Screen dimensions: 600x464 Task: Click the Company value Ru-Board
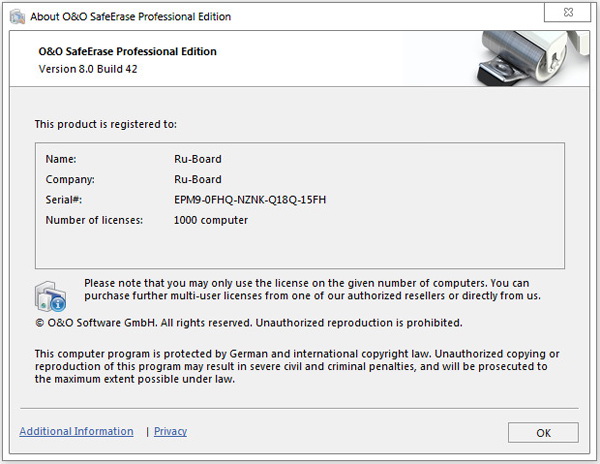coord(197,179)
